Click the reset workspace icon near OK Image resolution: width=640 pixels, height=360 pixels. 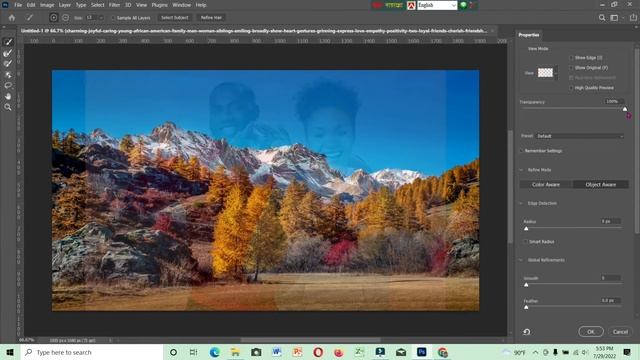click(x=527, y=332)
